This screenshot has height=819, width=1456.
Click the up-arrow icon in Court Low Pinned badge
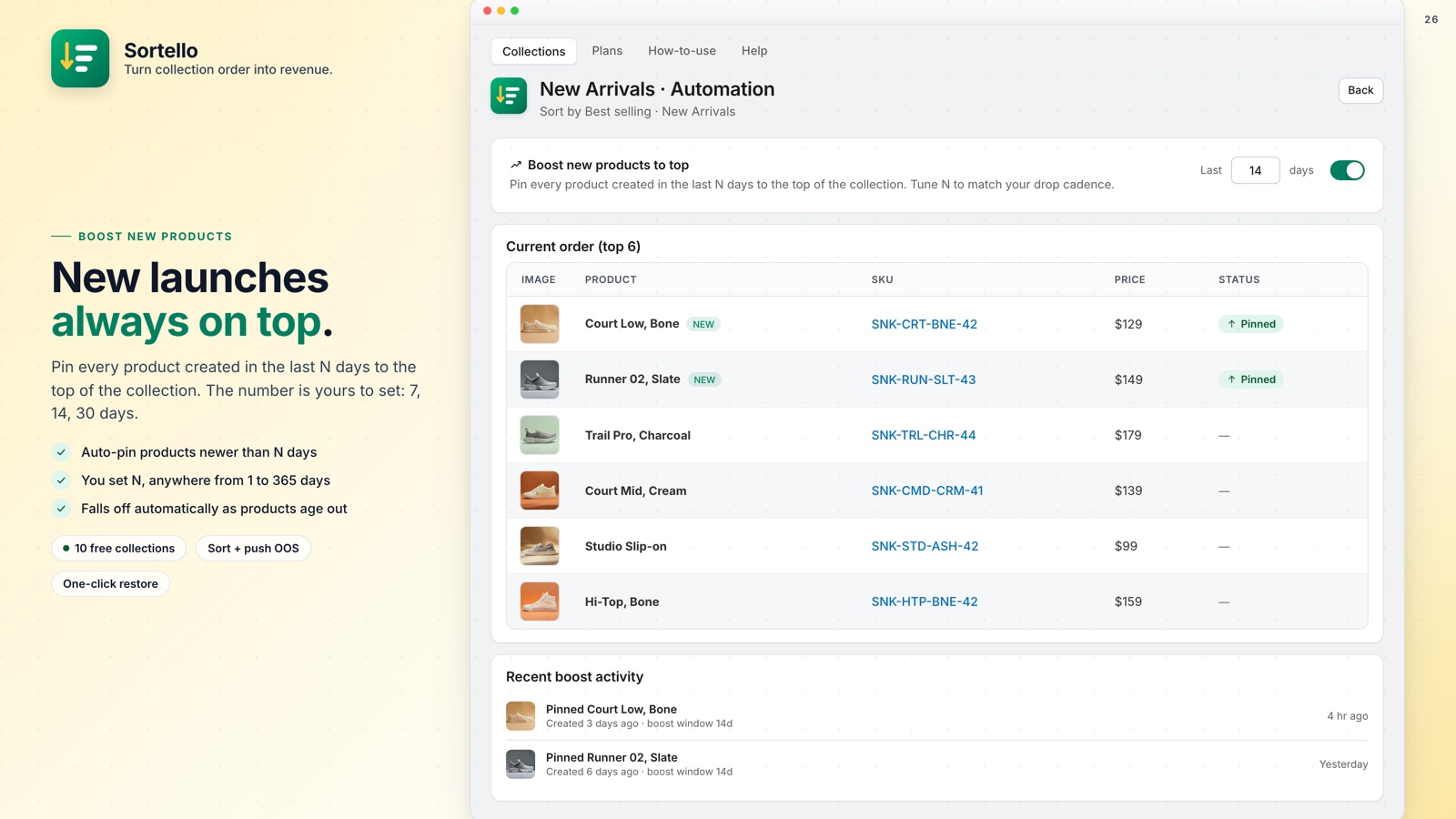point(1231,324)
